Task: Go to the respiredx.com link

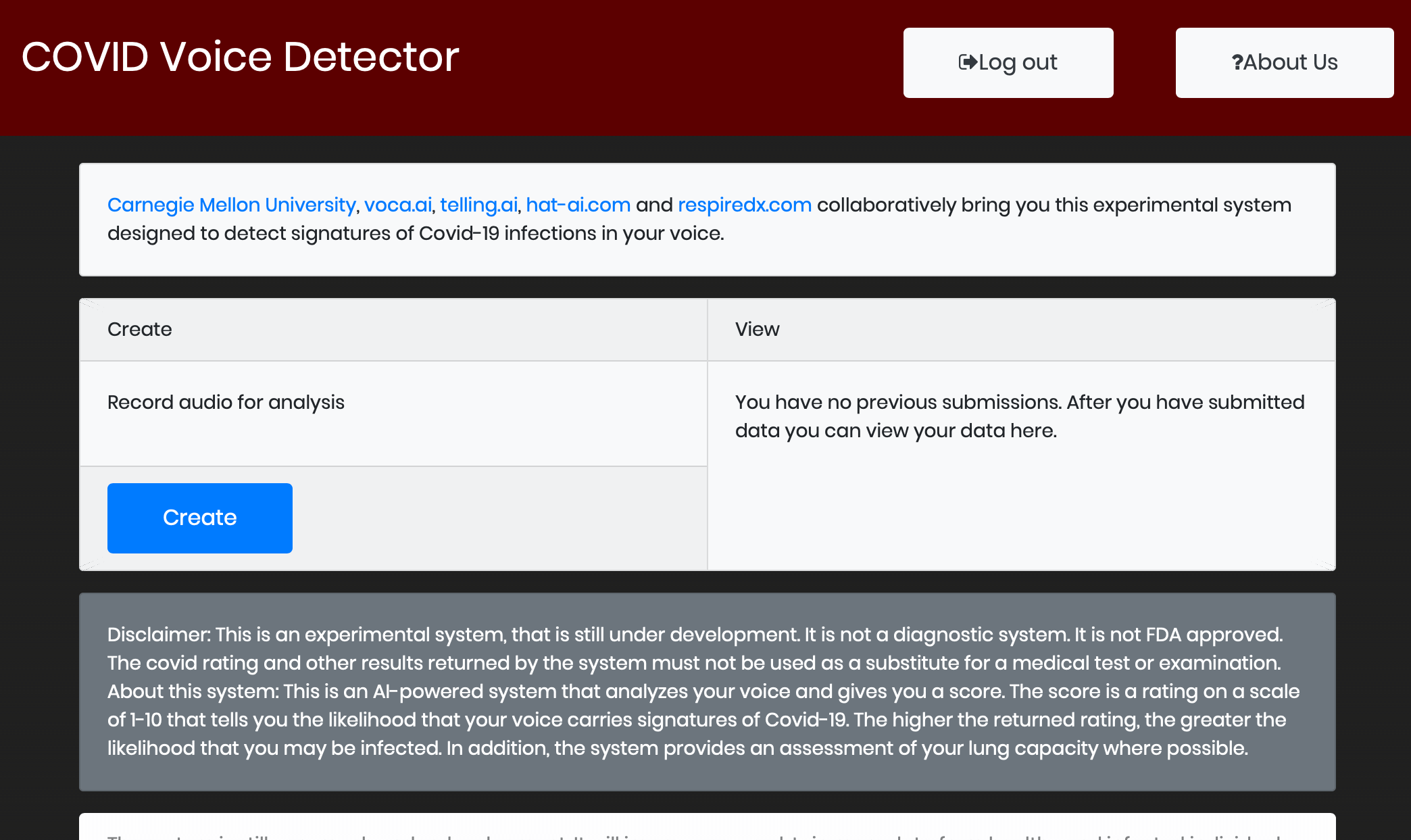Action: [x=744, y=205]
